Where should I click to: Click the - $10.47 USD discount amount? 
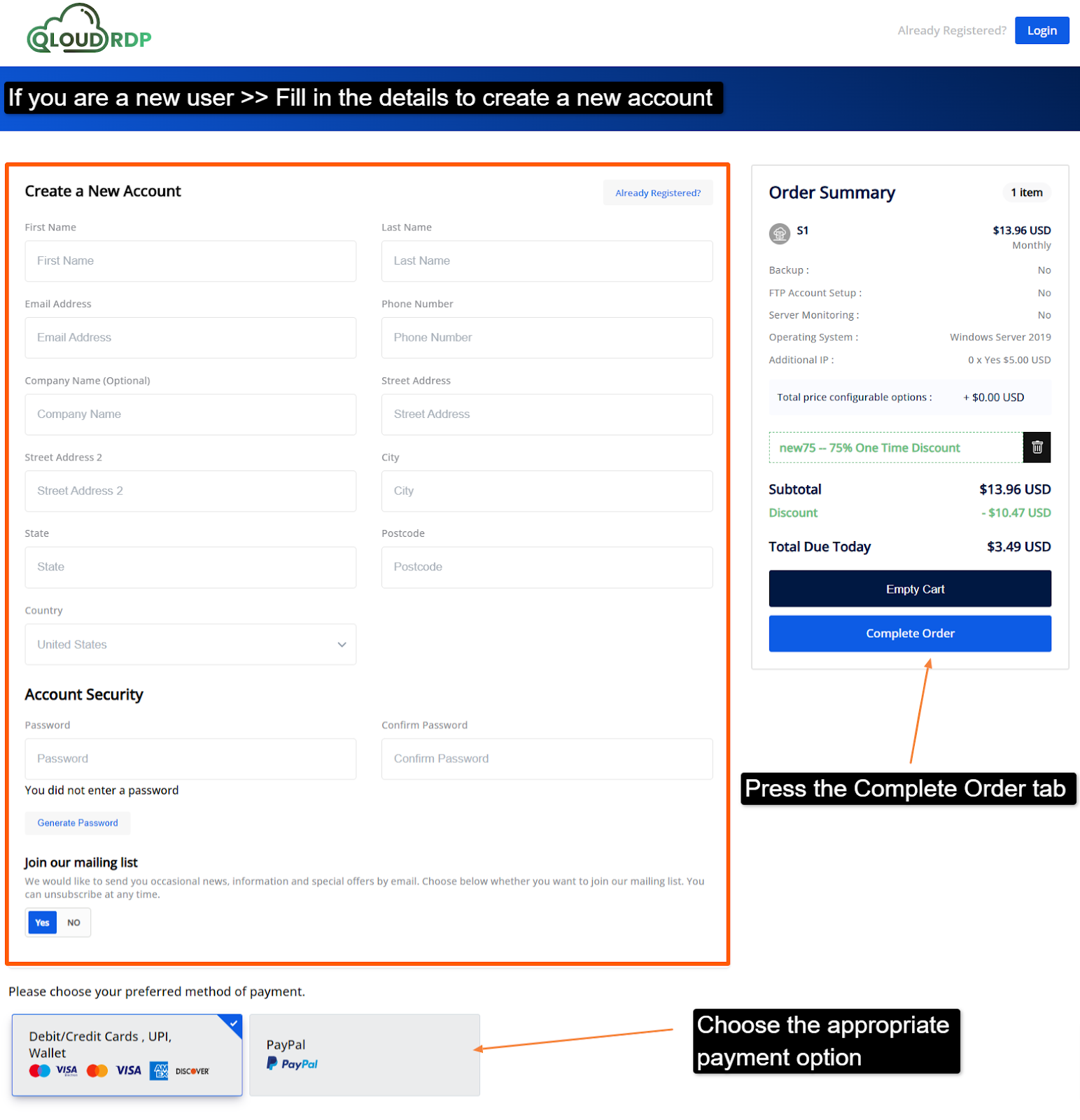(1016, 513)
